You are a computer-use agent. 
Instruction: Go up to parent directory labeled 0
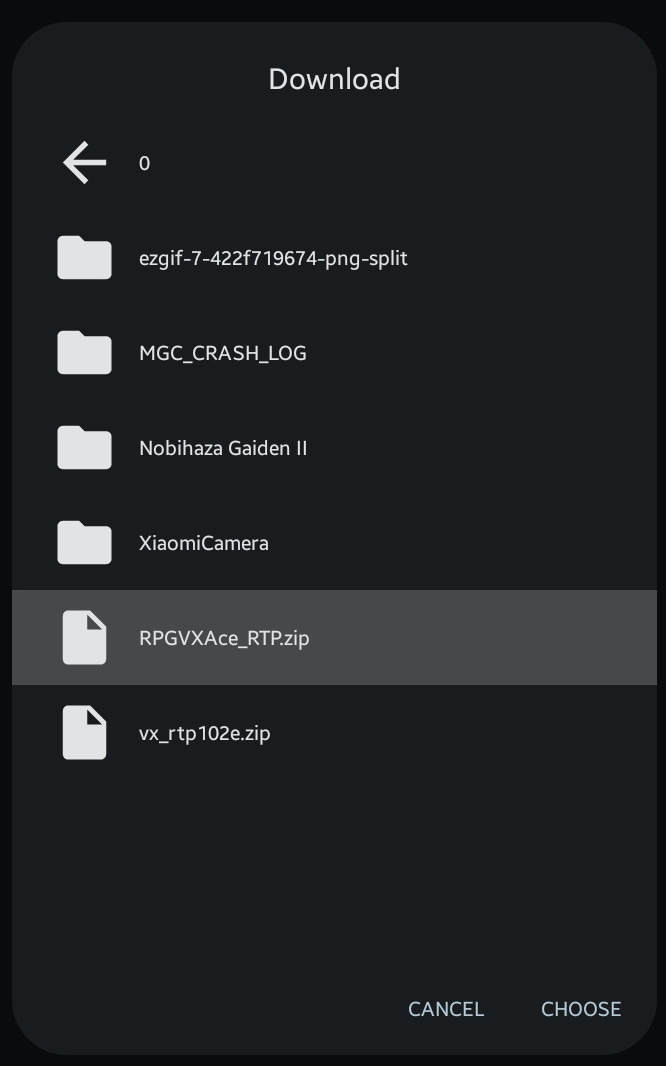[x=145, y=163]
